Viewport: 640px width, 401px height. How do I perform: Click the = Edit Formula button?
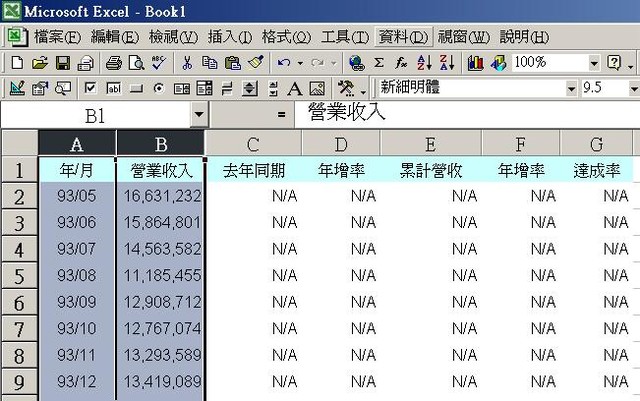pyautogui.click(x=281, y=115)
